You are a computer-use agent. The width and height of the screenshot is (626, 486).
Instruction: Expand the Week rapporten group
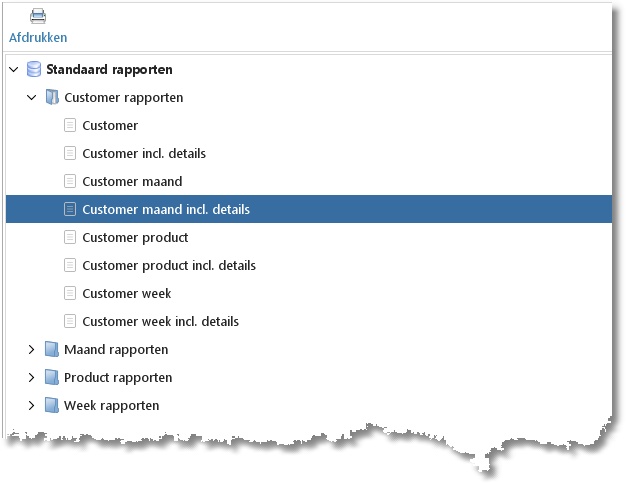click(31, 406)
